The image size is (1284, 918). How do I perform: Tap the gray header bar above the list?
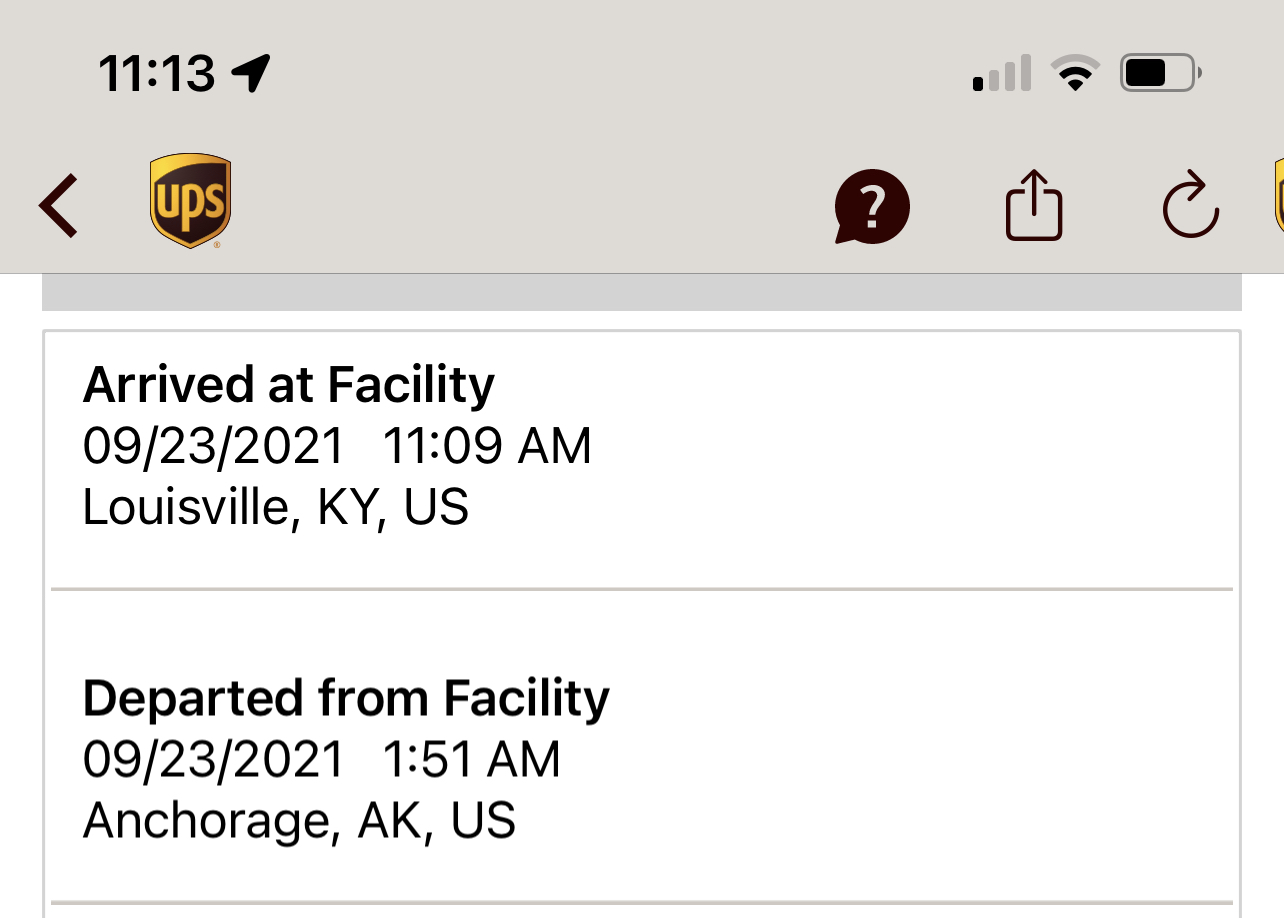point(641,292)
